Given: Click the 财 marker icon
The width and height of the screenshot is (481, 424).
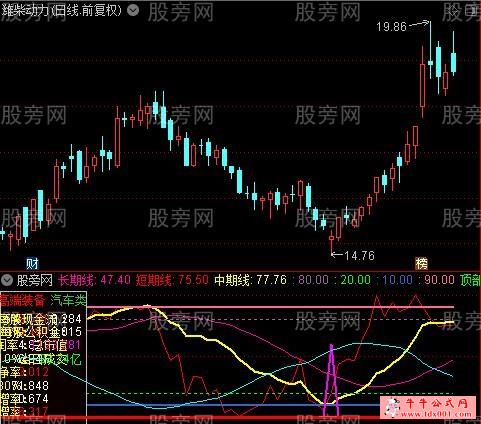Looking at the screenshot, I should [32, 264].
